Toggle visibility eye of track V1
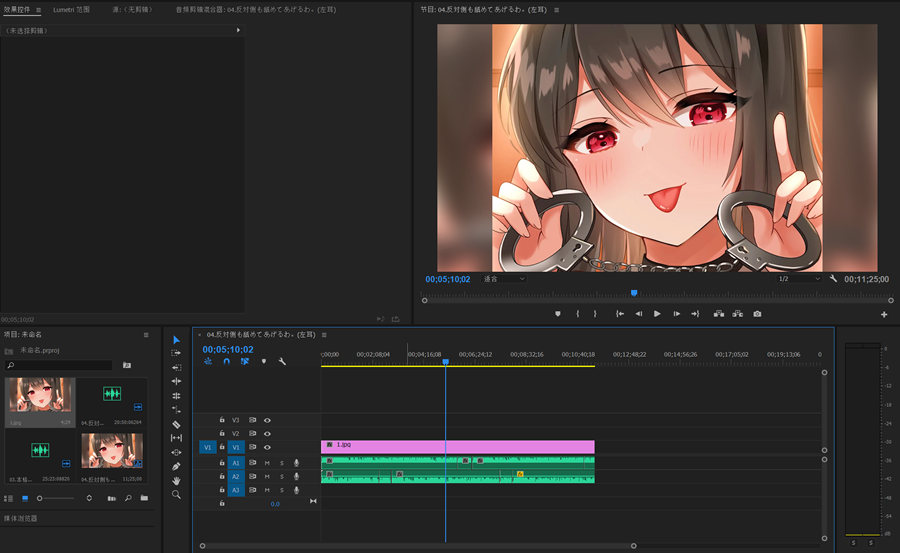Viewport: 900px width, 553px height. point(267,447)
